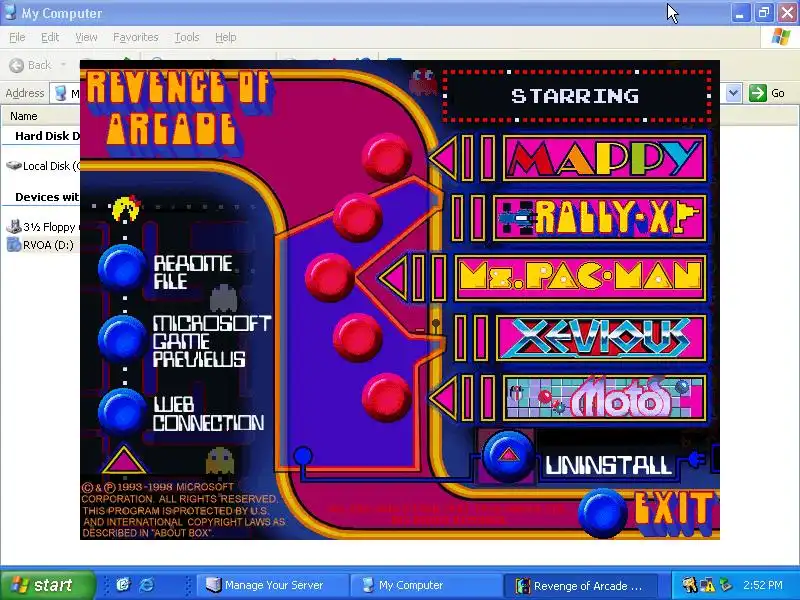Image resolution: width=800 pixels, height=600 pixels.
Task: Click the blue Uninstall button with the triangle
Action: [x=508, y=456]
